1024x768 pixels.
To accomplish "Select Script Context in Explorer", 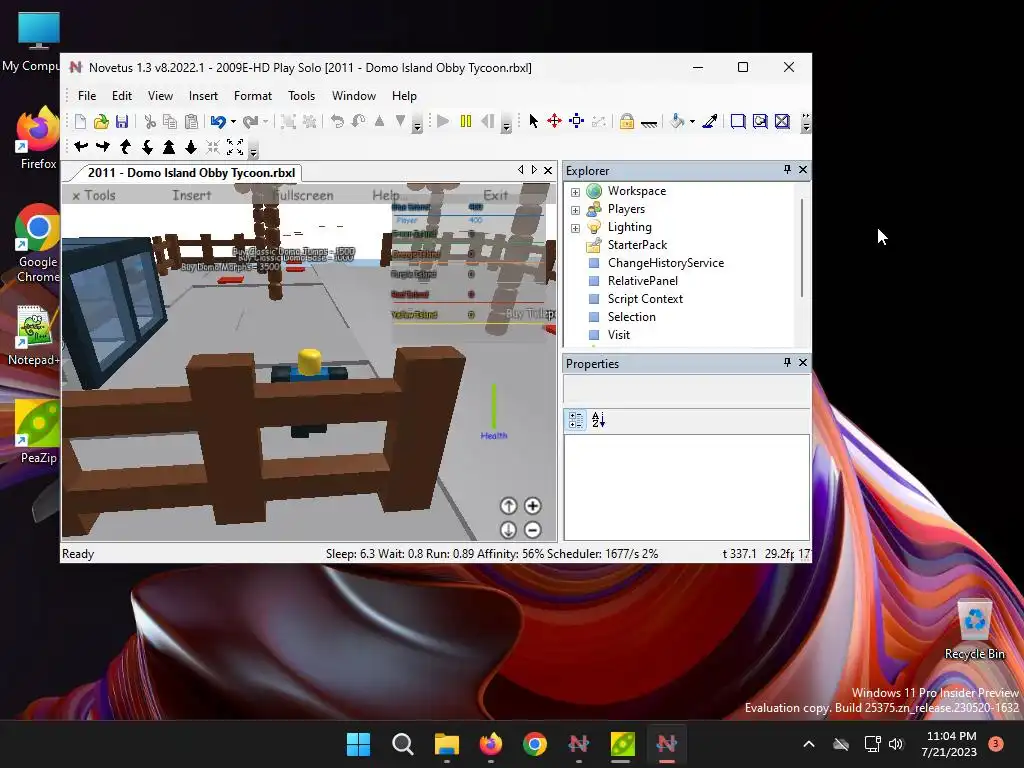I will [645, 299].
